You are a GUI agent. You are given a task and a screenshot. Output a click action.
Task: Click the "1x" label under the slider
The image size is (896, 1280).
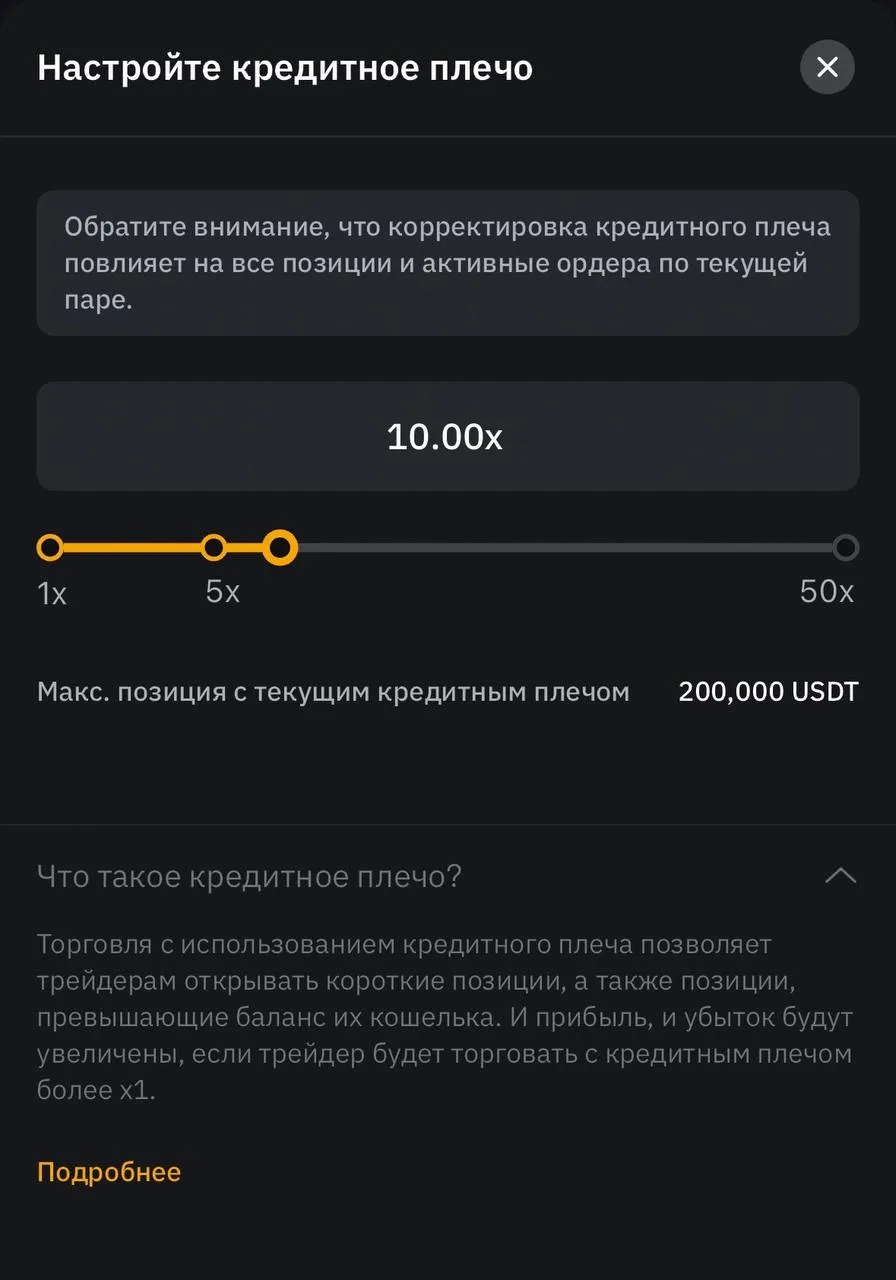point(52,594)
